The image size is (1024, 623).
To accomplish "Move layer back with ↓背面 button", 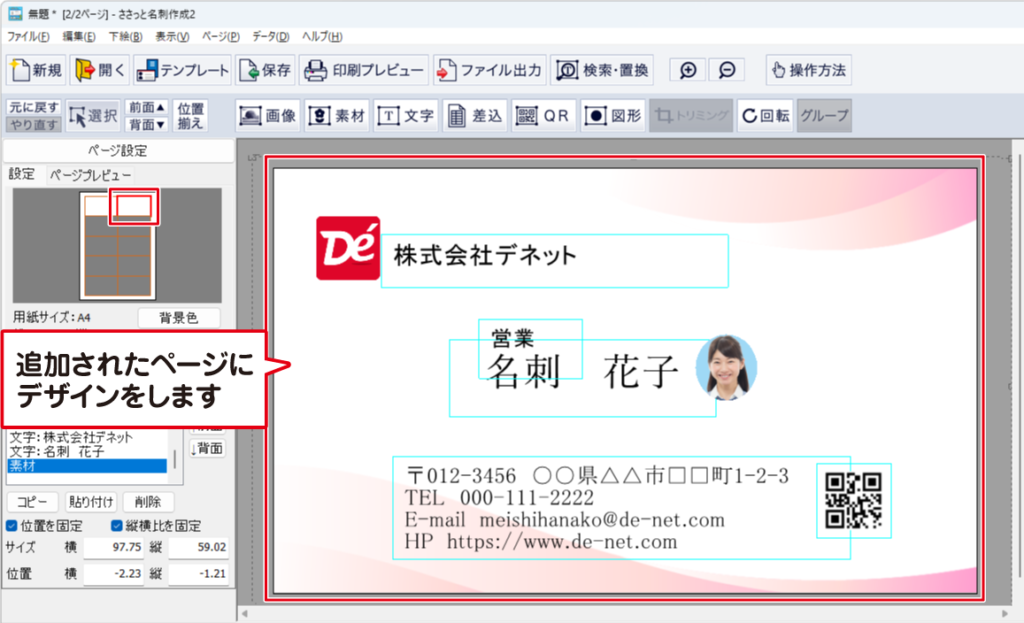I will (207, 449).
